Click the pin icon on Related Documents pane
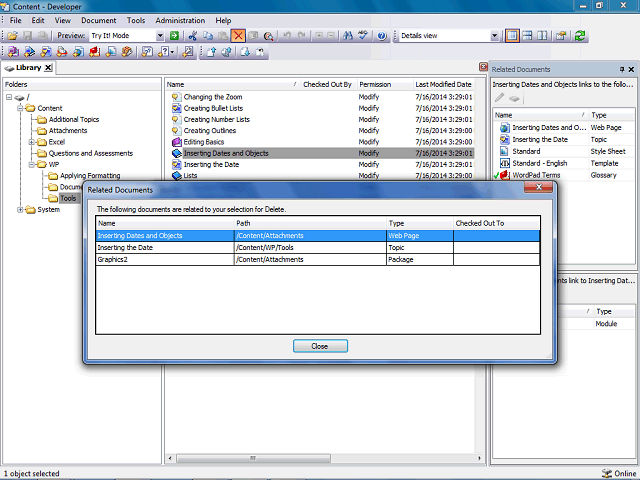Viewport: 640px width, 480px height. click(x=622, y=69)
